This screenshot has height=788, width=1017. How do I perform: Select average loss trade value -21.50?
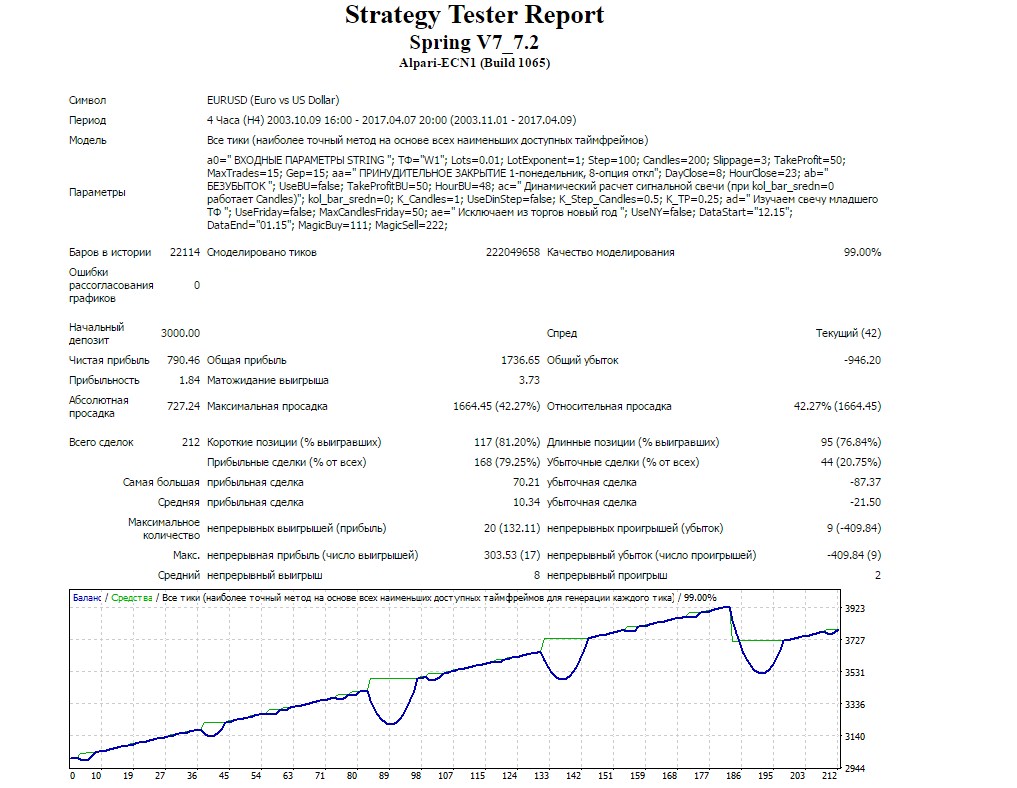[x=865, y=502]
